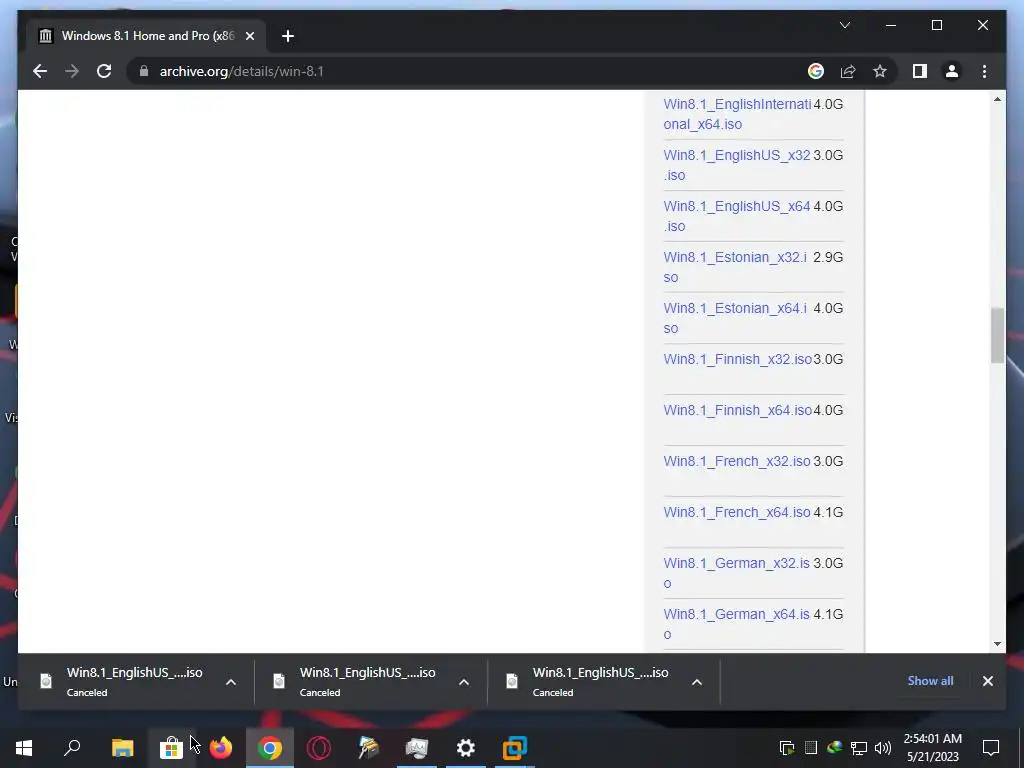1024x768 pixels.
Task: Expand options for second canceled download
Action: (464, 682)
